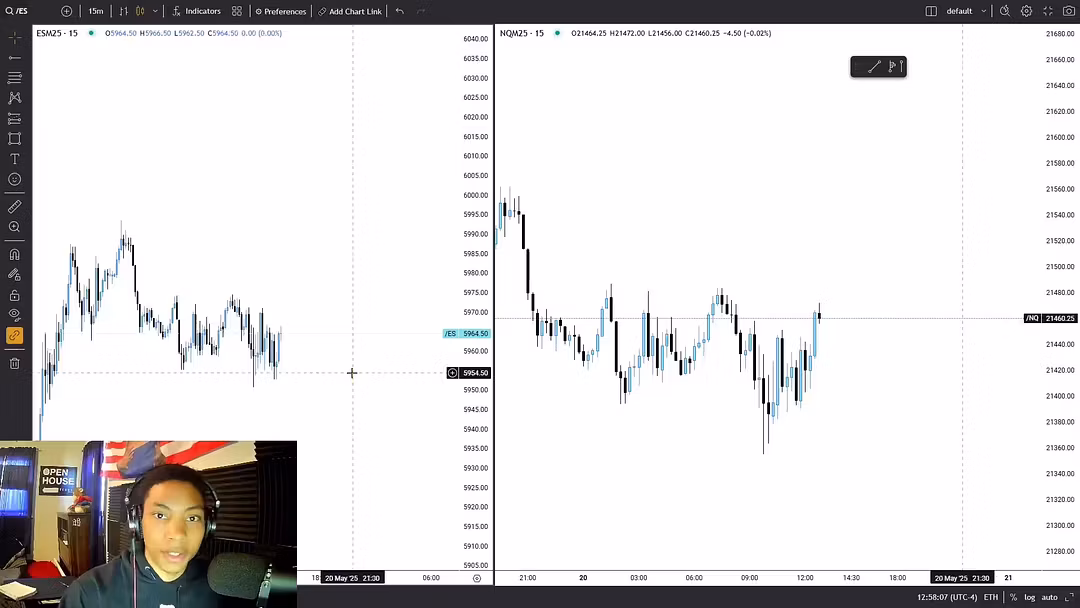The width and height of the screenshot is (1080, 608).
Task: Click the 09:00 time axis label
Action: 749,578
